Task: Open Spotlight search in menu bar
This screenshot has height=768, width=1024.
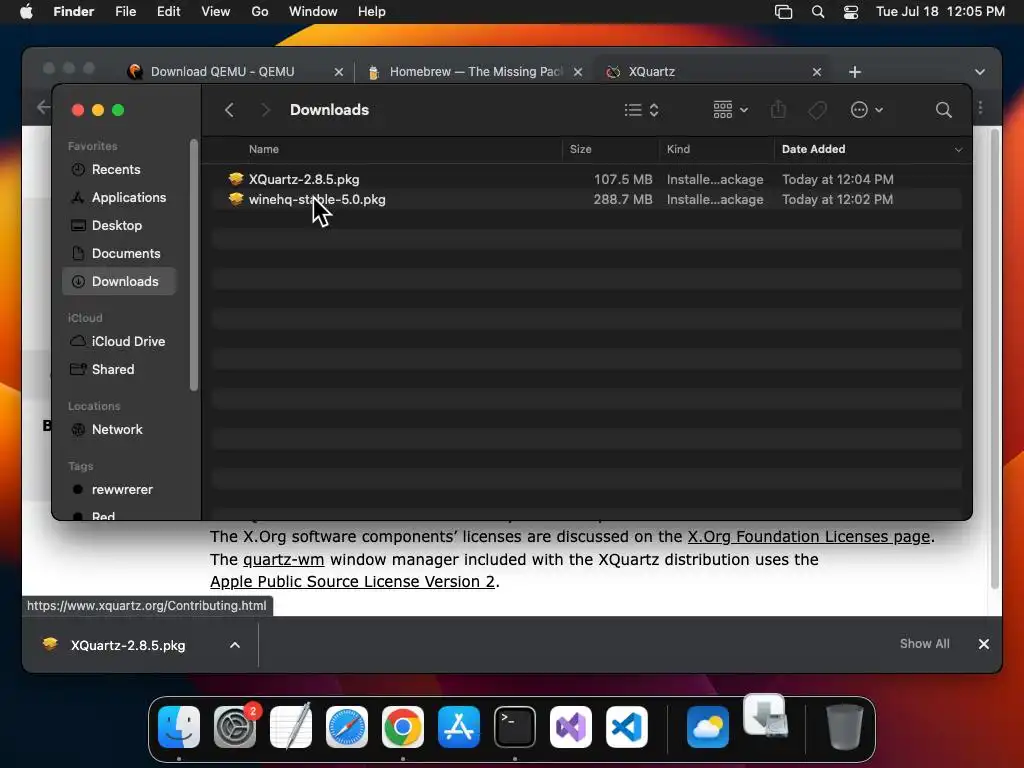Action: [x=818, y=12]
